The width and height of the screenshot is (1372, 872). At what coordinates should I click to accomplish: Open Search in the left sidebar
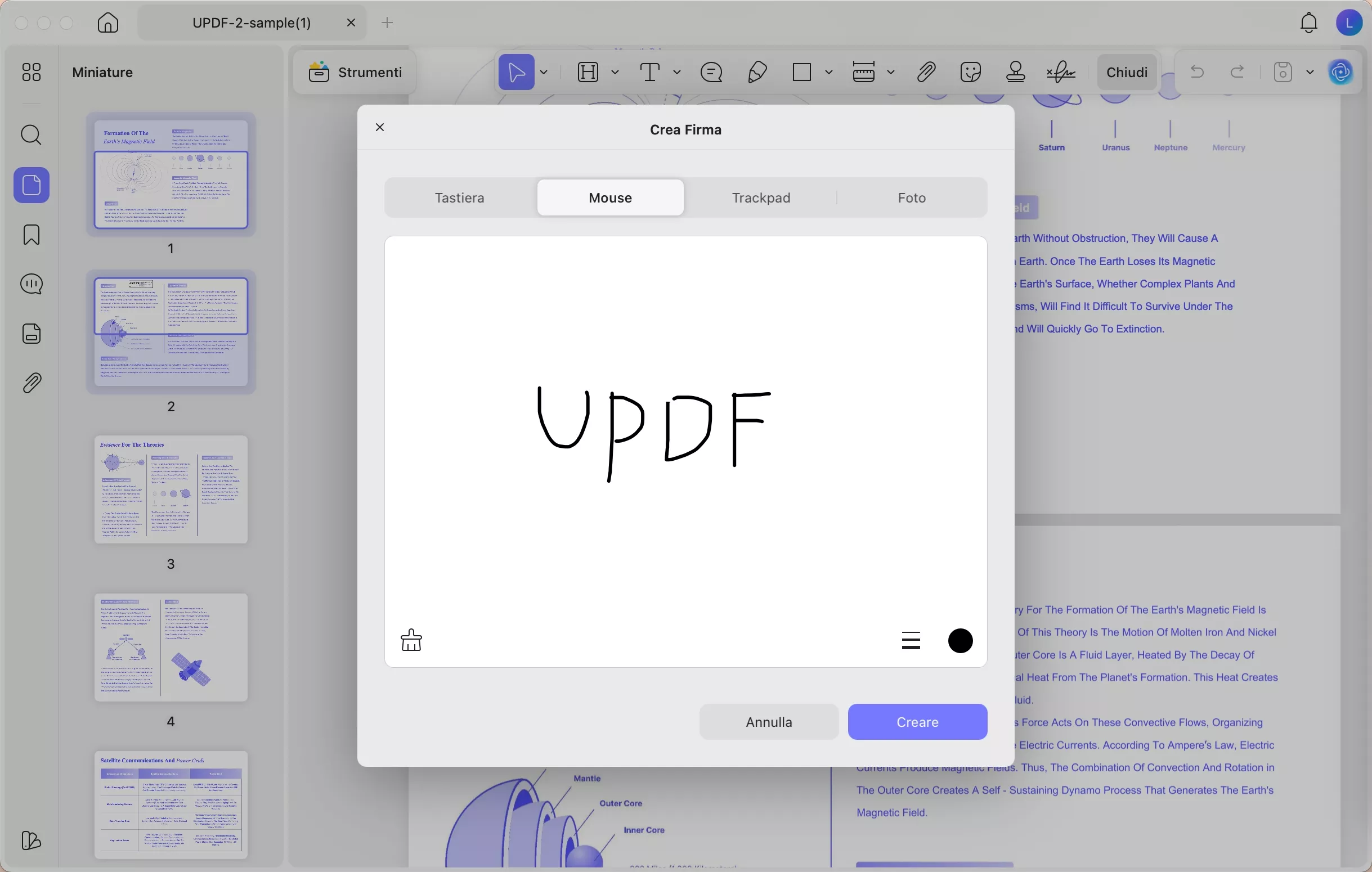pos(32,135)
